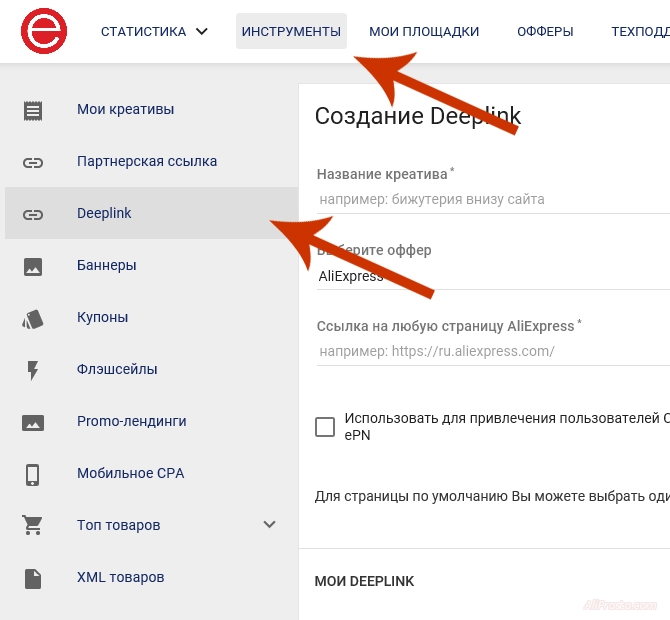
Task: Click the Название креатива input field
Action: coord(490,199)
